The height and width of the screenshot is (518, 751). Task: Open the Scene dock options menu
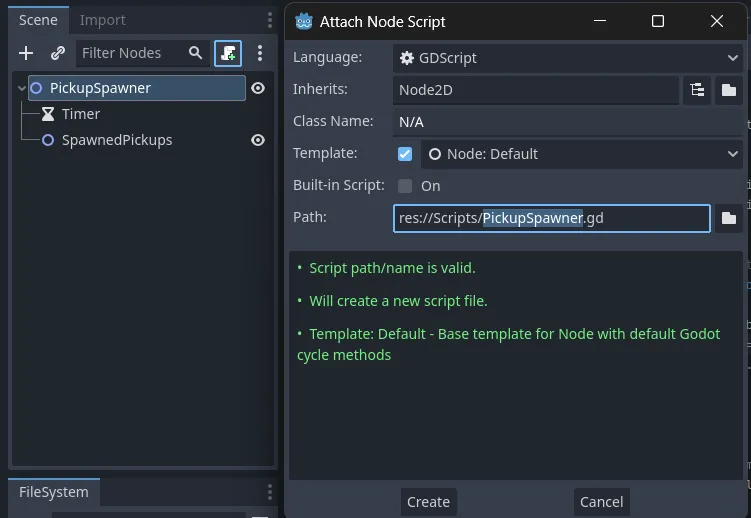(x=270, y=20)
